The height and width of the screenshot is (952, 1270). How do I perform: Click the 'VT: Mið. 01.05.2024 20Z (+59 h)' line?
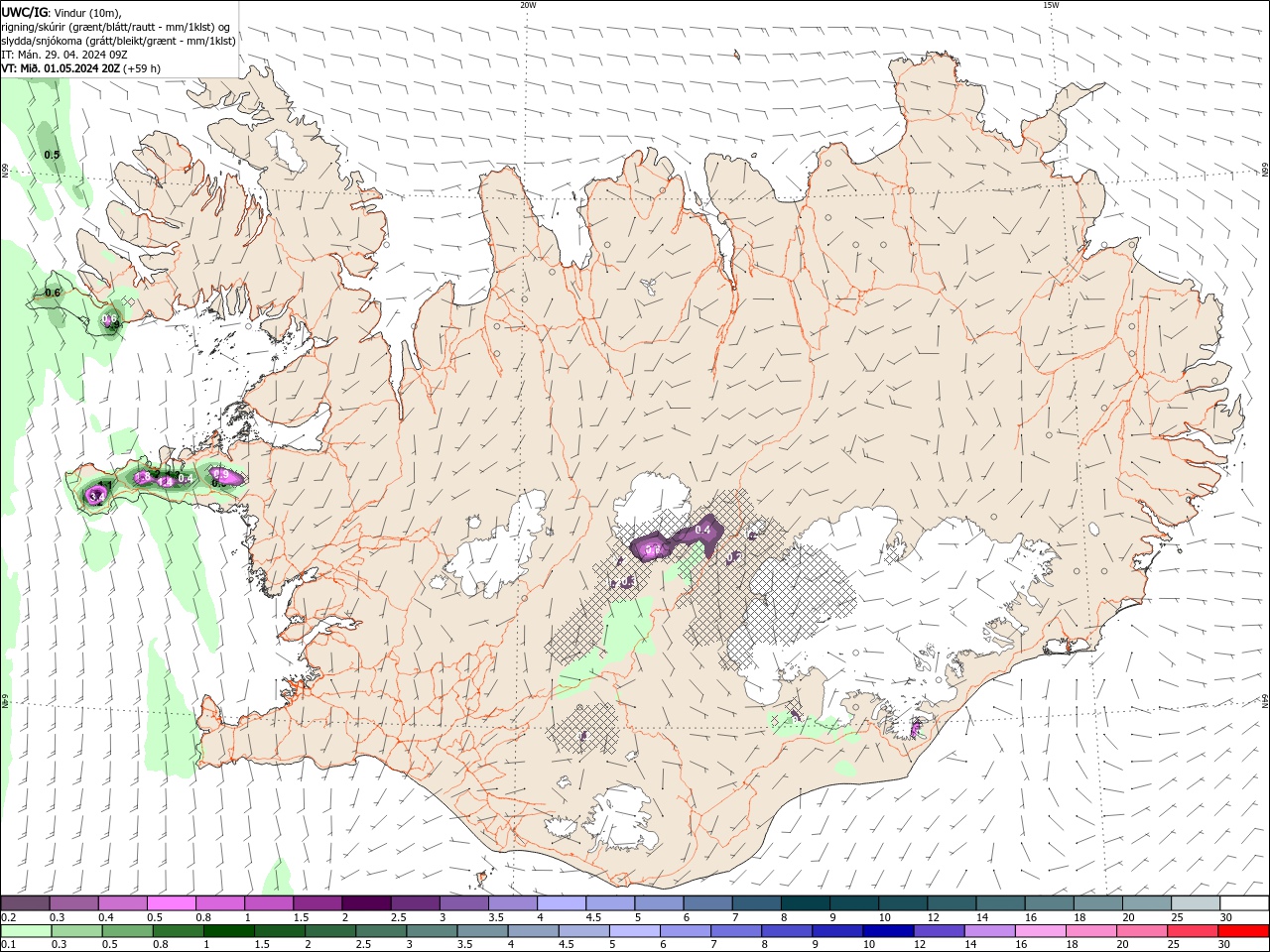(x=81, y=68)
